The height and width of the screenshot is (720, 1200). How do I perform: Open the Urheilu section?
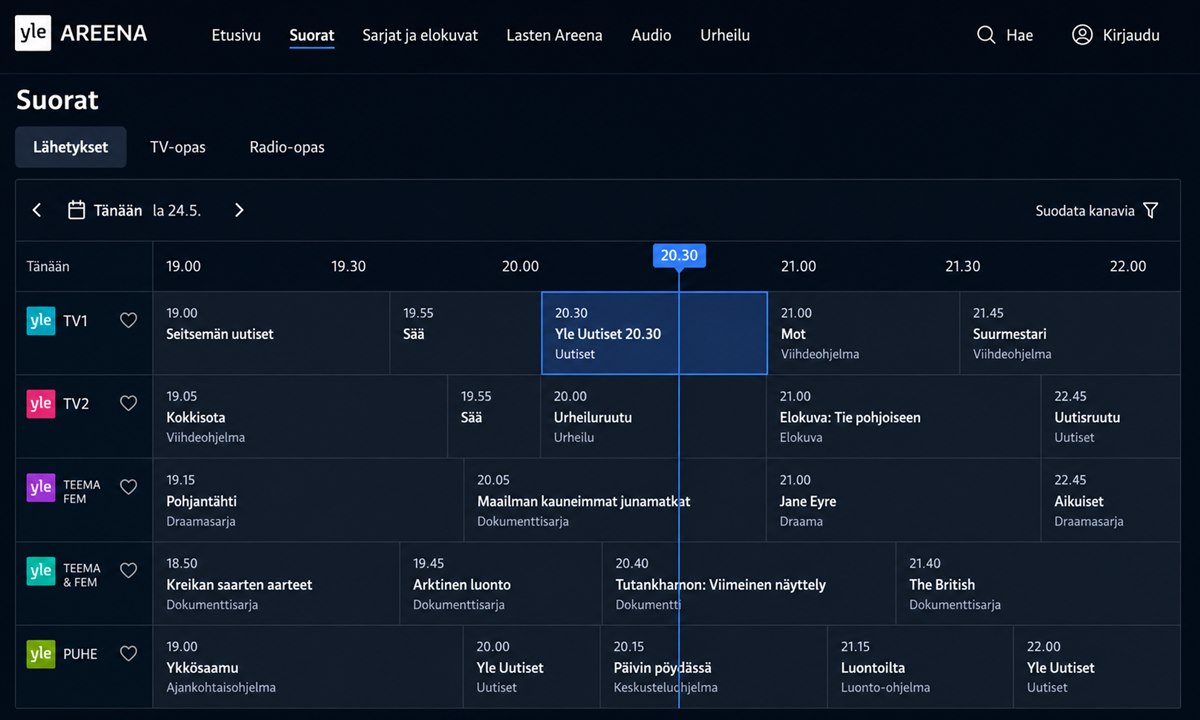[x=725, y=35]
